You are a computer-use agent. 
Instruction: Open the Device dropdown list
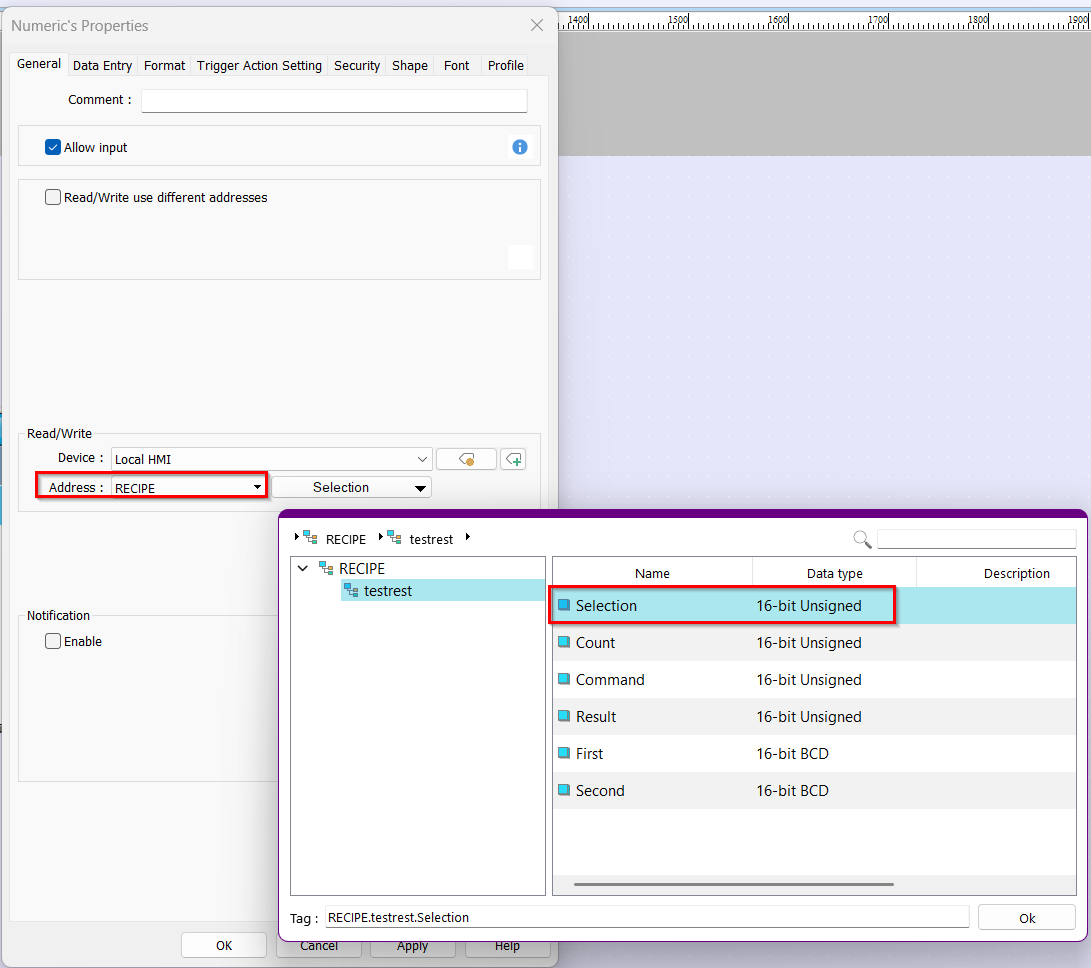422,459
